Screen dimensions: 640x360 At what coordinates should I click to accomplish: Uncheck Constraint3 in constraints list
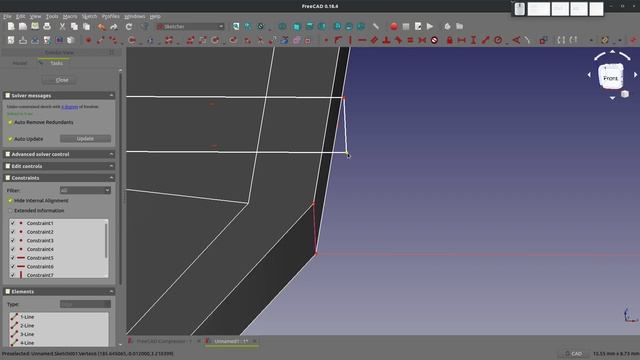(13, 240)
